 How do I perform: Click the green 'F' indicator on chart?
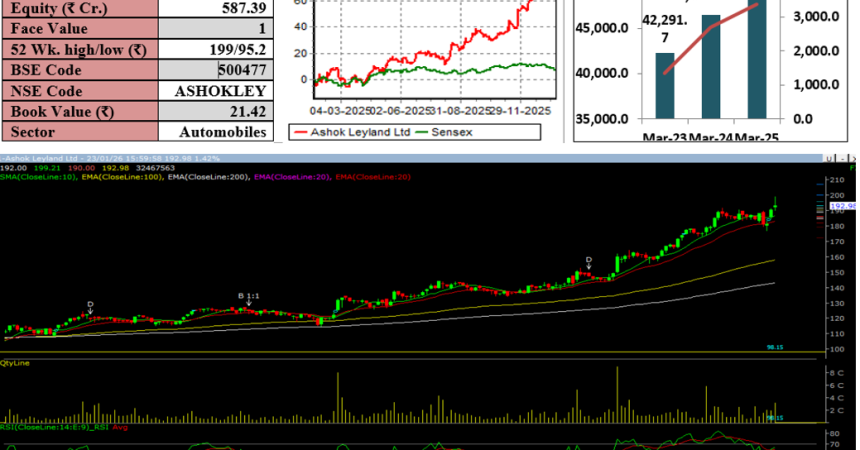pos(851,168)
